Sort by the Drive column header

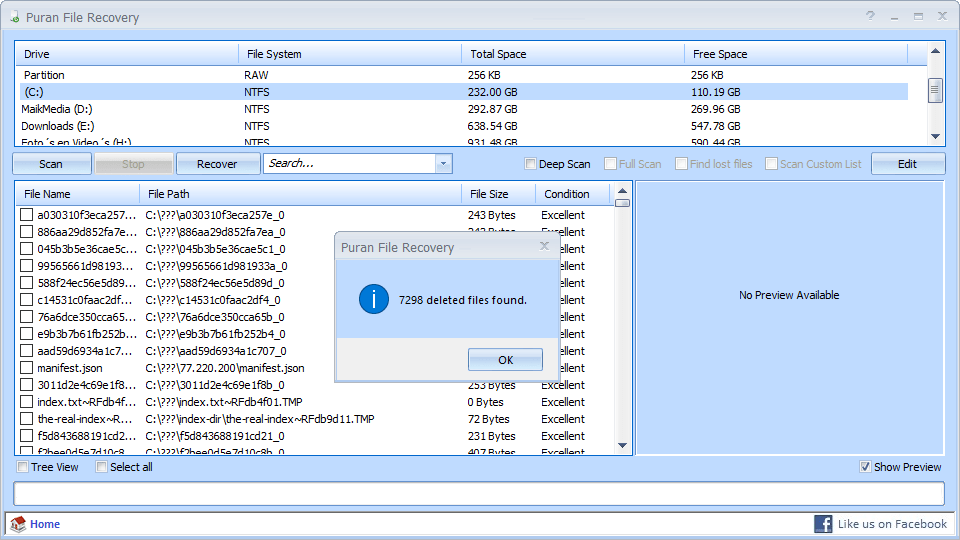coord(127,54)
